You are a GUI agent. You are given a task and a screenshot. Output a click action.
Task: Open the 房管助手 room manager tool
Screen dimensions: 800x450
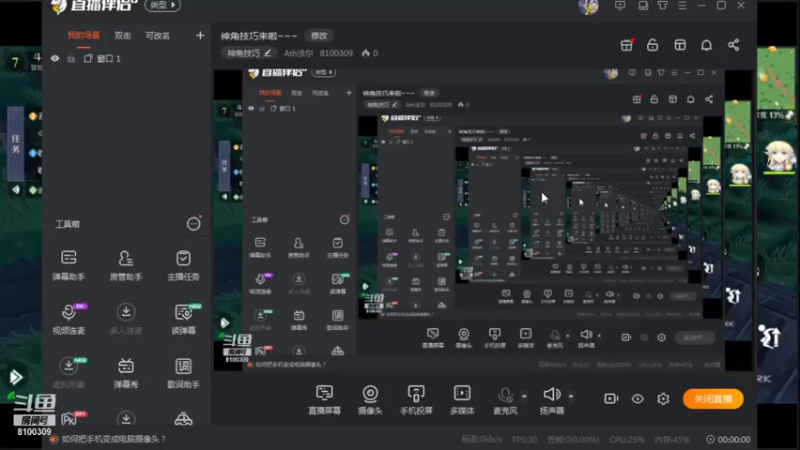(x=126, y=265)
